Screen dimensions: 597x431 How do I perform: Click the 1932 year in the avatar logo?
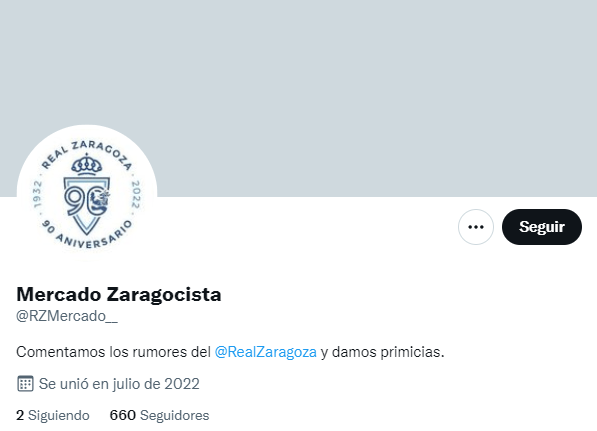(x=37, y=194)
